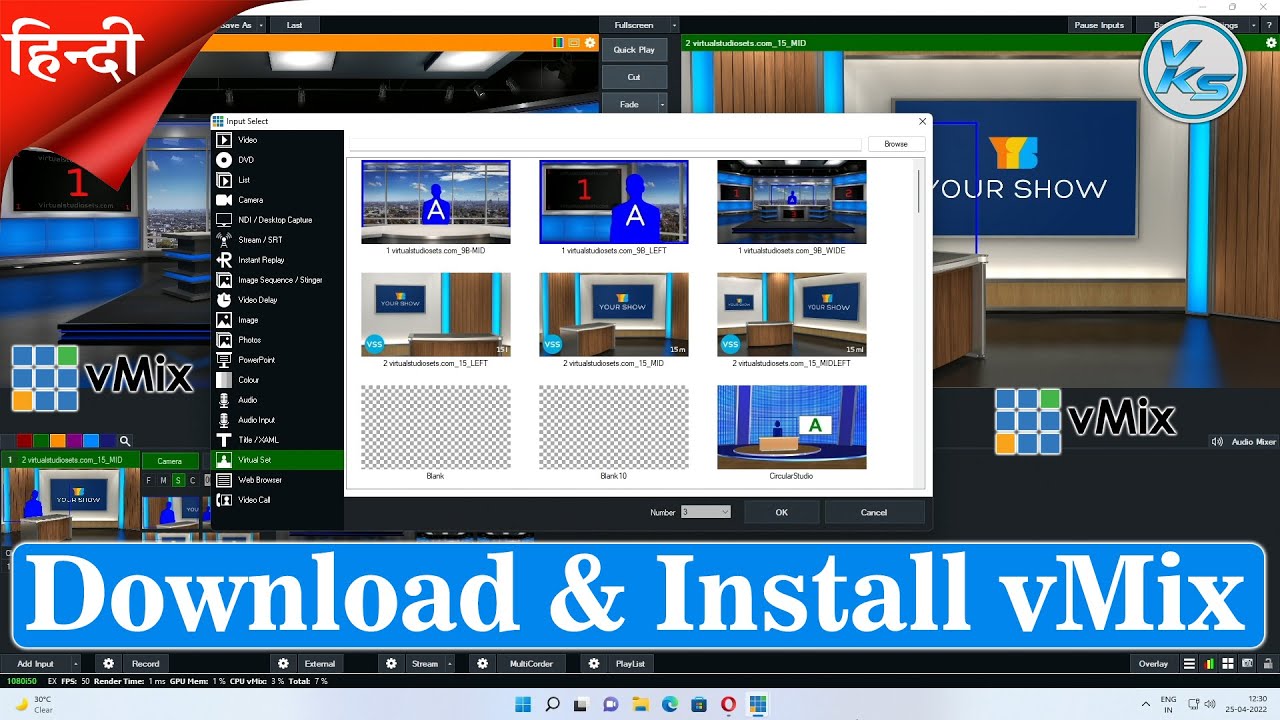This screenshot has height=720, width=1280.
Task: Open MultiCorder settings gear
Action: pos(483,663)
